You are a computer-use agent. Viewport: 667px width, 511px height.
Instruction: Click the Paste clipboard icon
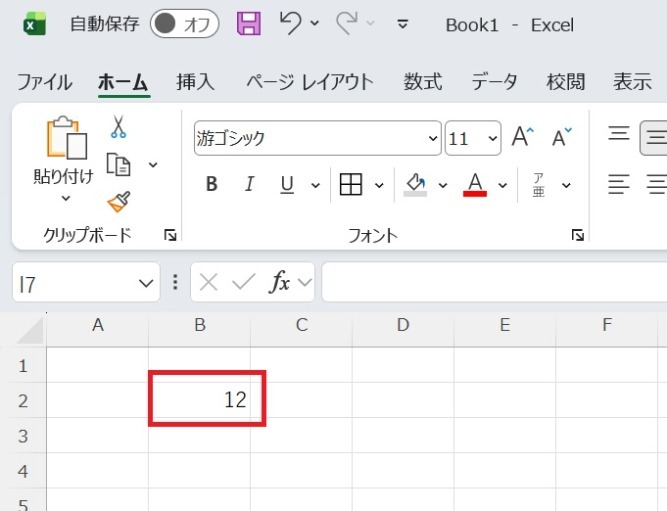tap(66, 137)
